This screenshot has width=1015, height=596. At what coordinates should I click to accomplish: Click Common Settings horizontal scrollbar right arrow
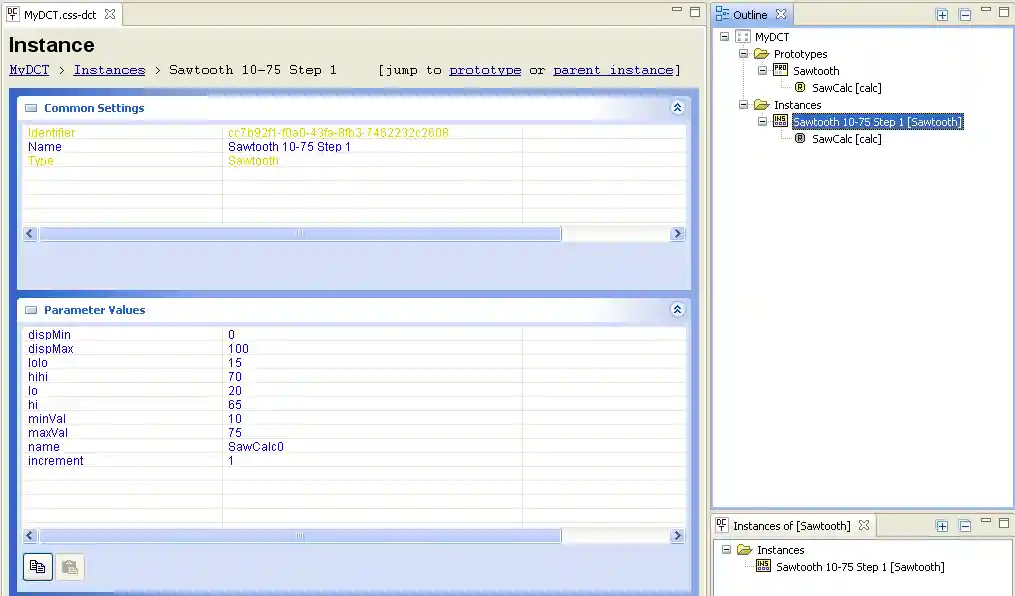(x=677, y=234)
